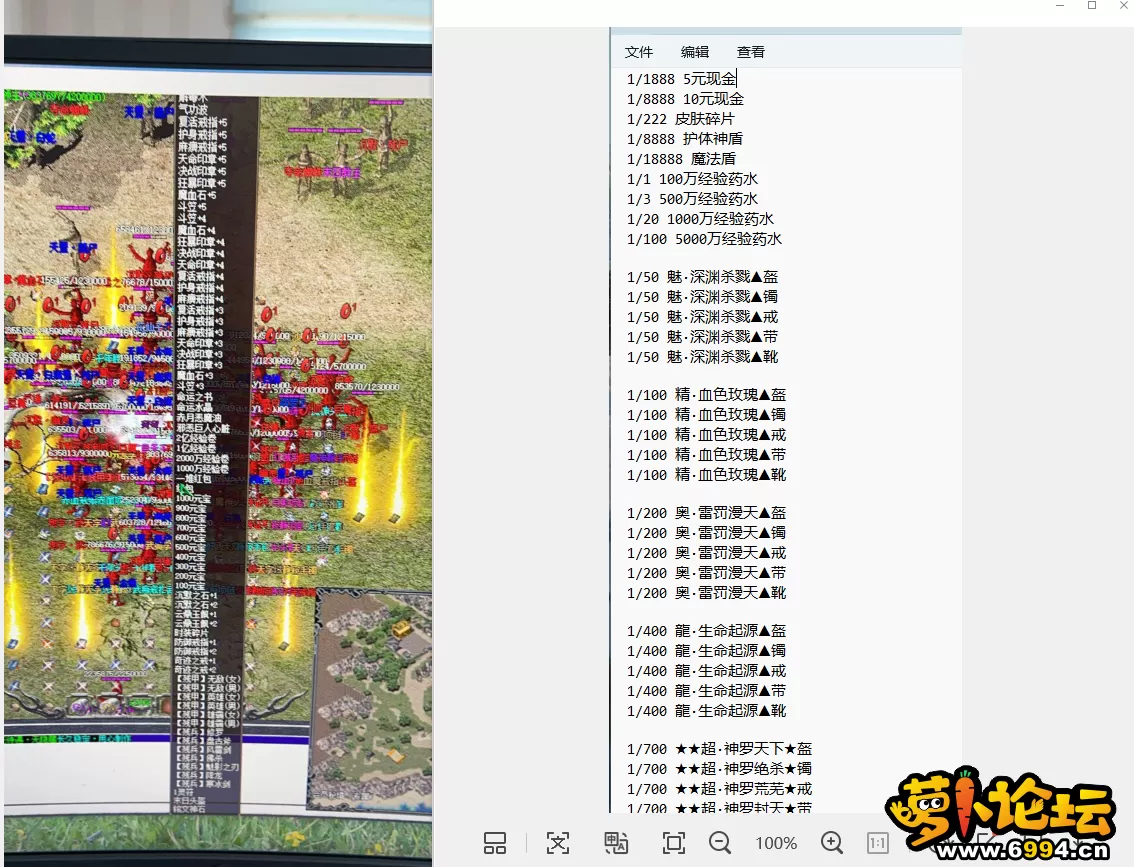Click the line "1/700 ★★超·神罗绝杀★镯"
1134x867 pixels.
pyautogui.click(x=720, y=769)
